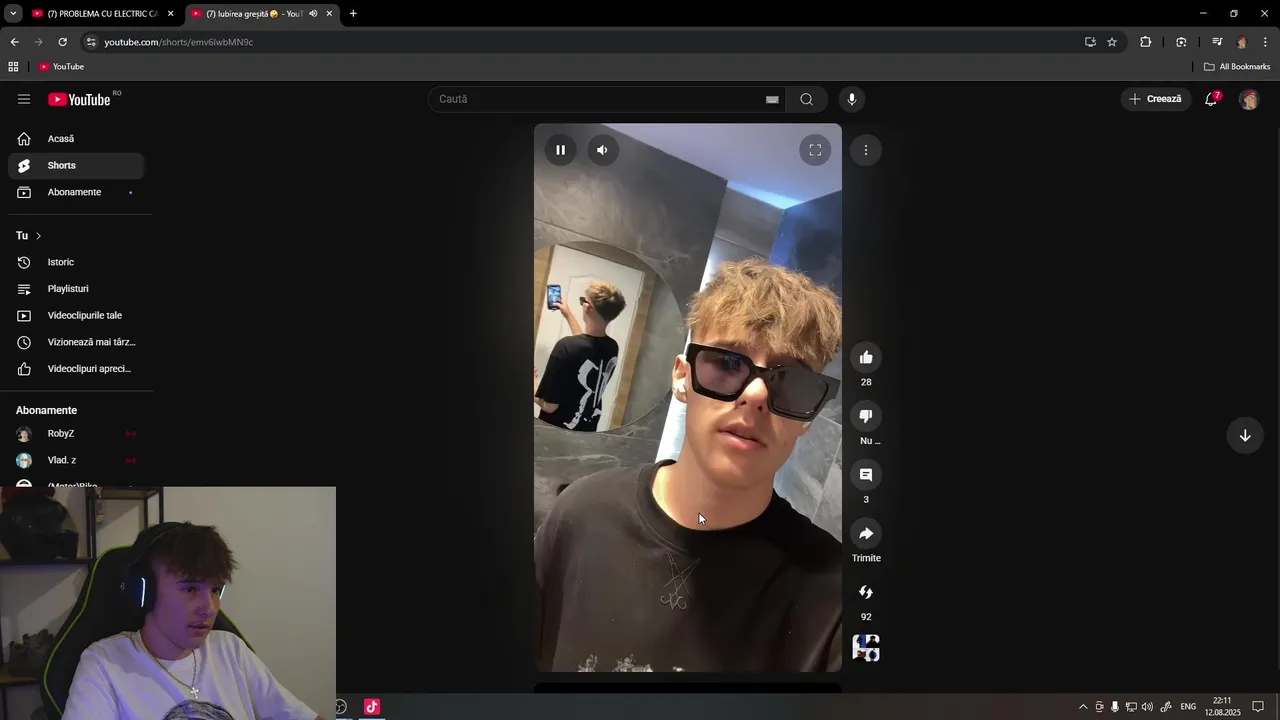
Task: Open the Shorts more options menu
Action: point(866,150)
